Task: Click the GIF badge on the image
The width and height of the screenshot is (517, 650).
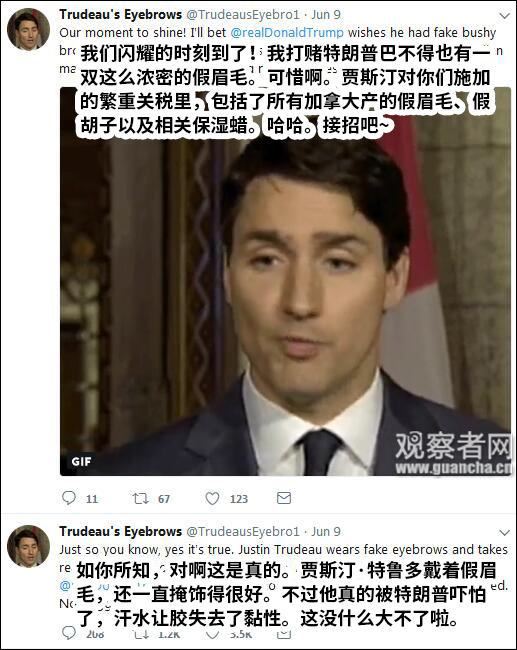Action: point(81,461)
